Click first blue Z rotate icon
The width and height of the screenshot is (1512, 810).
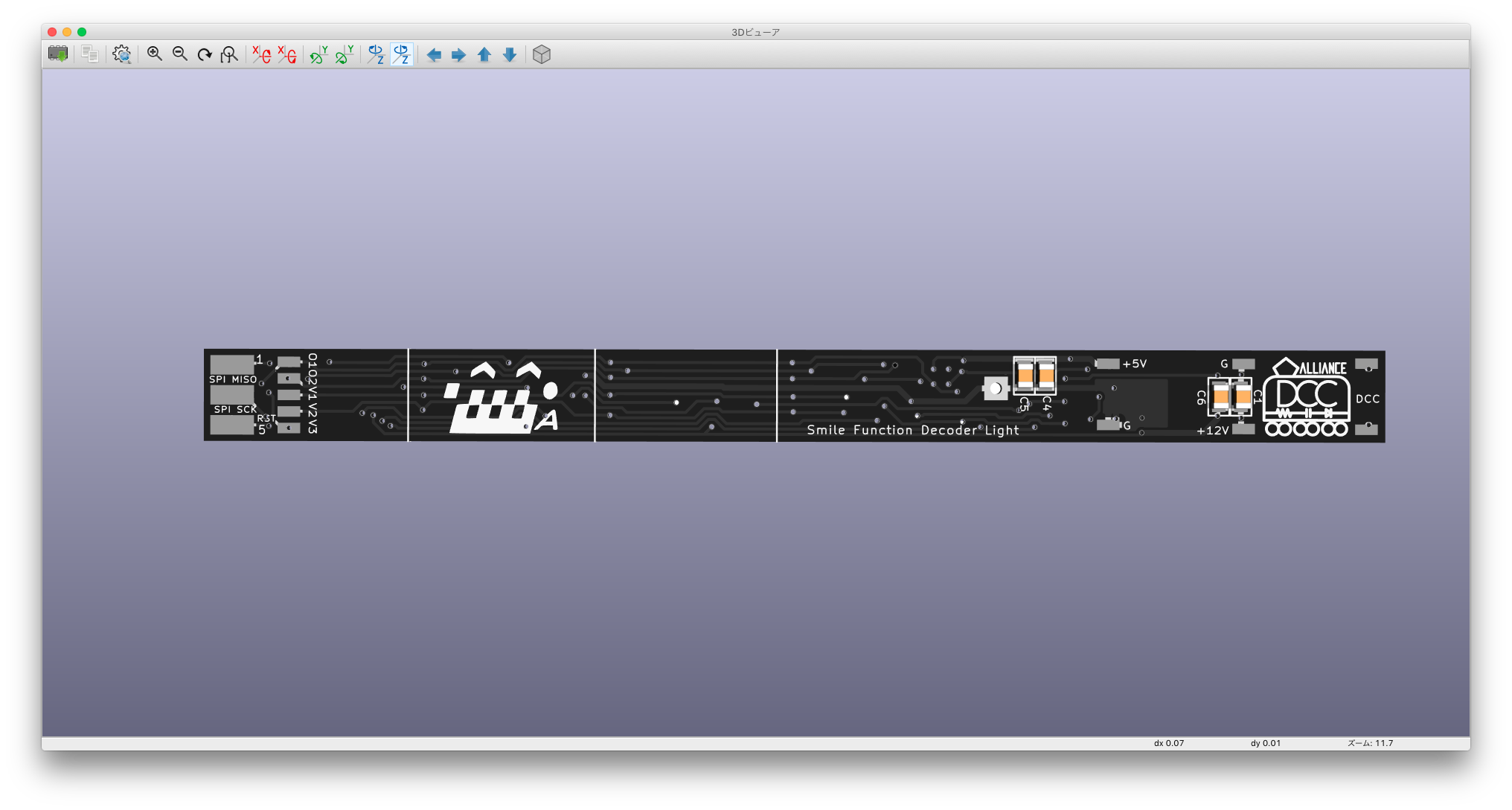point(376,54)
